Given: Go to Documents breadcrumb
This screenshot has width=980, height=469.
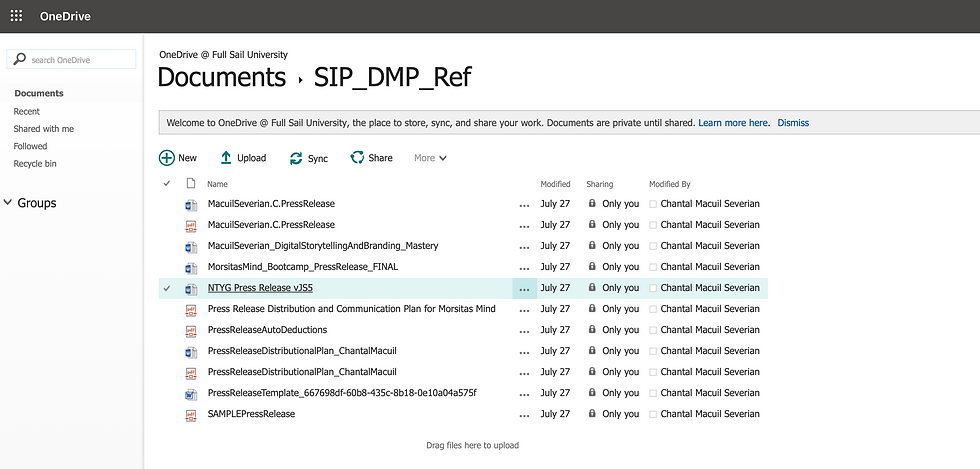Looking at the screenshot, I should pos(221,78).
